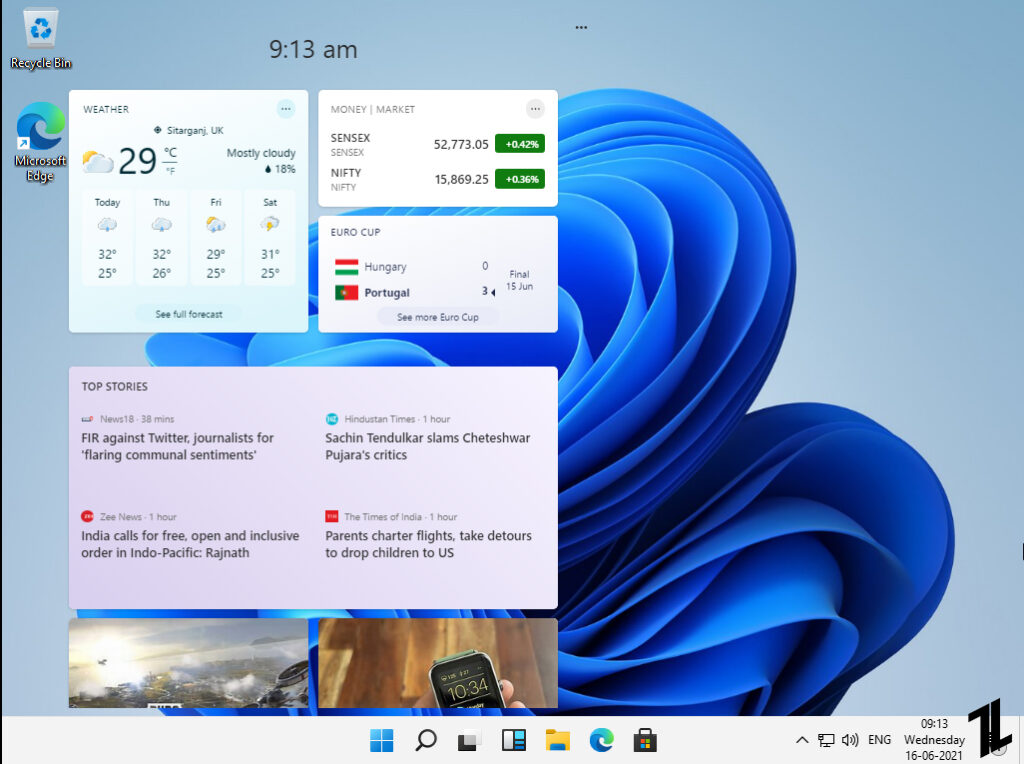This screenshot has width=1024, height=764.
Task: Expand hidden system tray icons chevron
Action: point(802,740)
